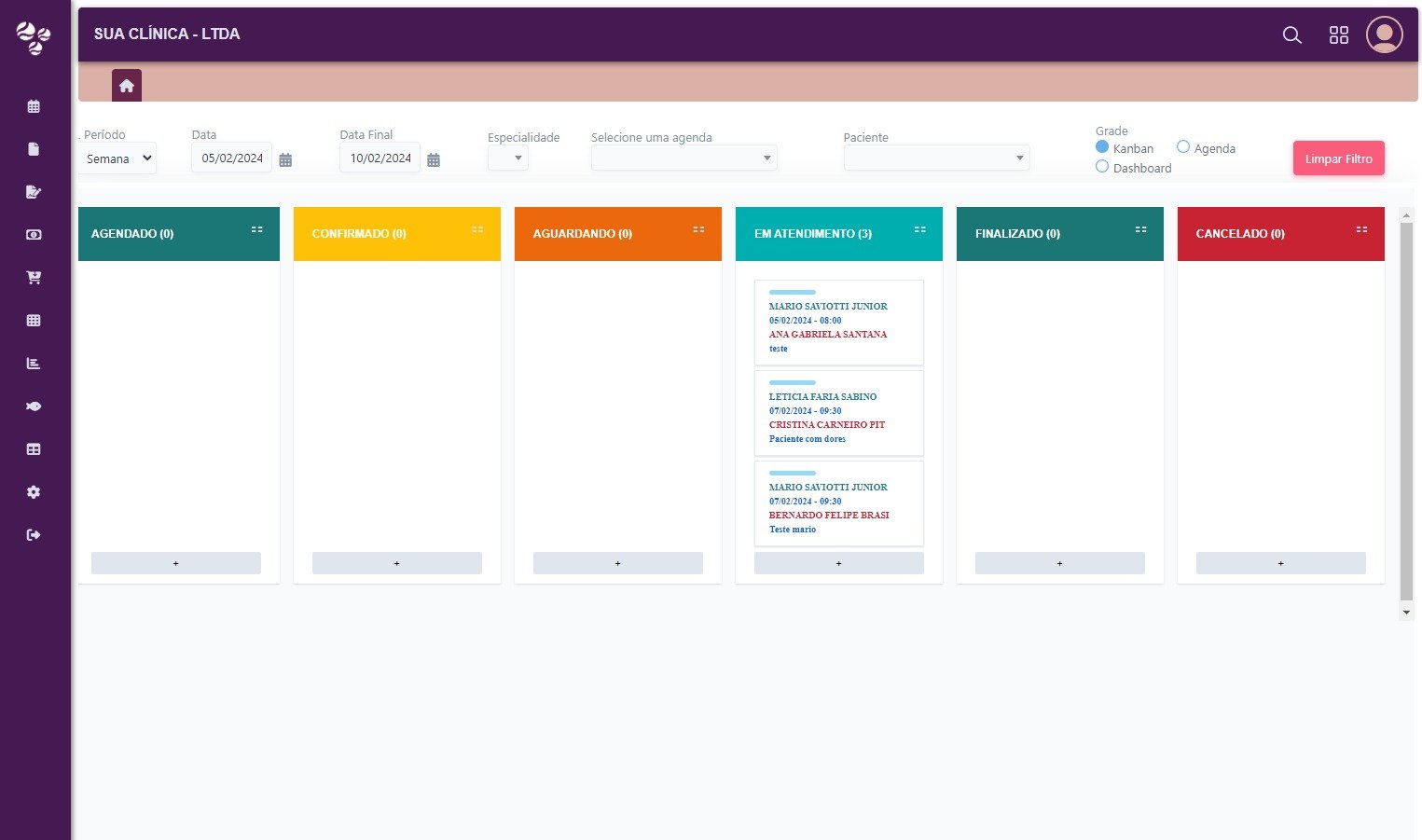Click the money bill icon in sidebar
The height and width of the screenshot is (840, 1422).
coord(34,235)
